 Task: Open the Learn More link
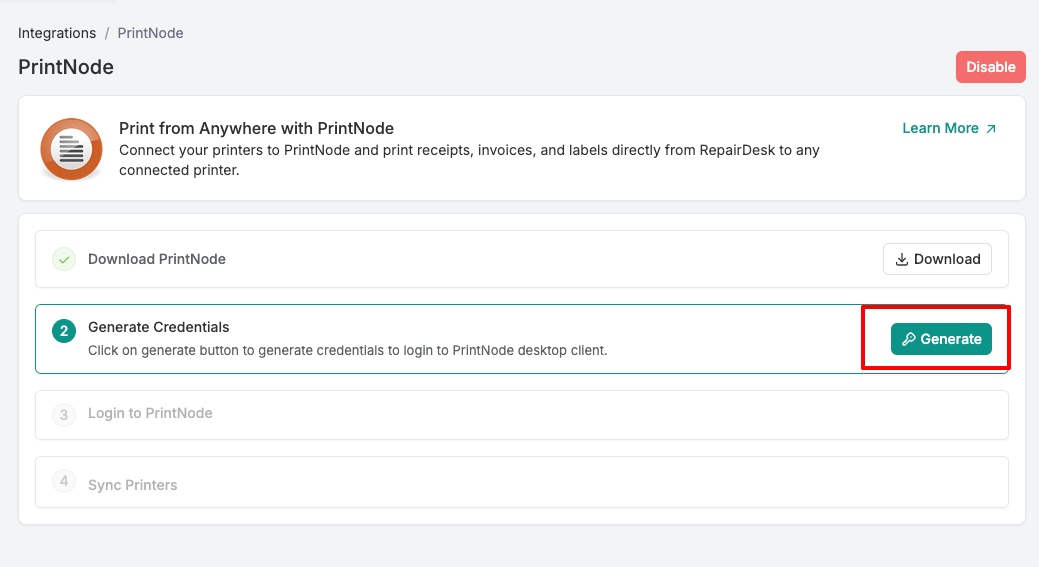click(940, 128)
